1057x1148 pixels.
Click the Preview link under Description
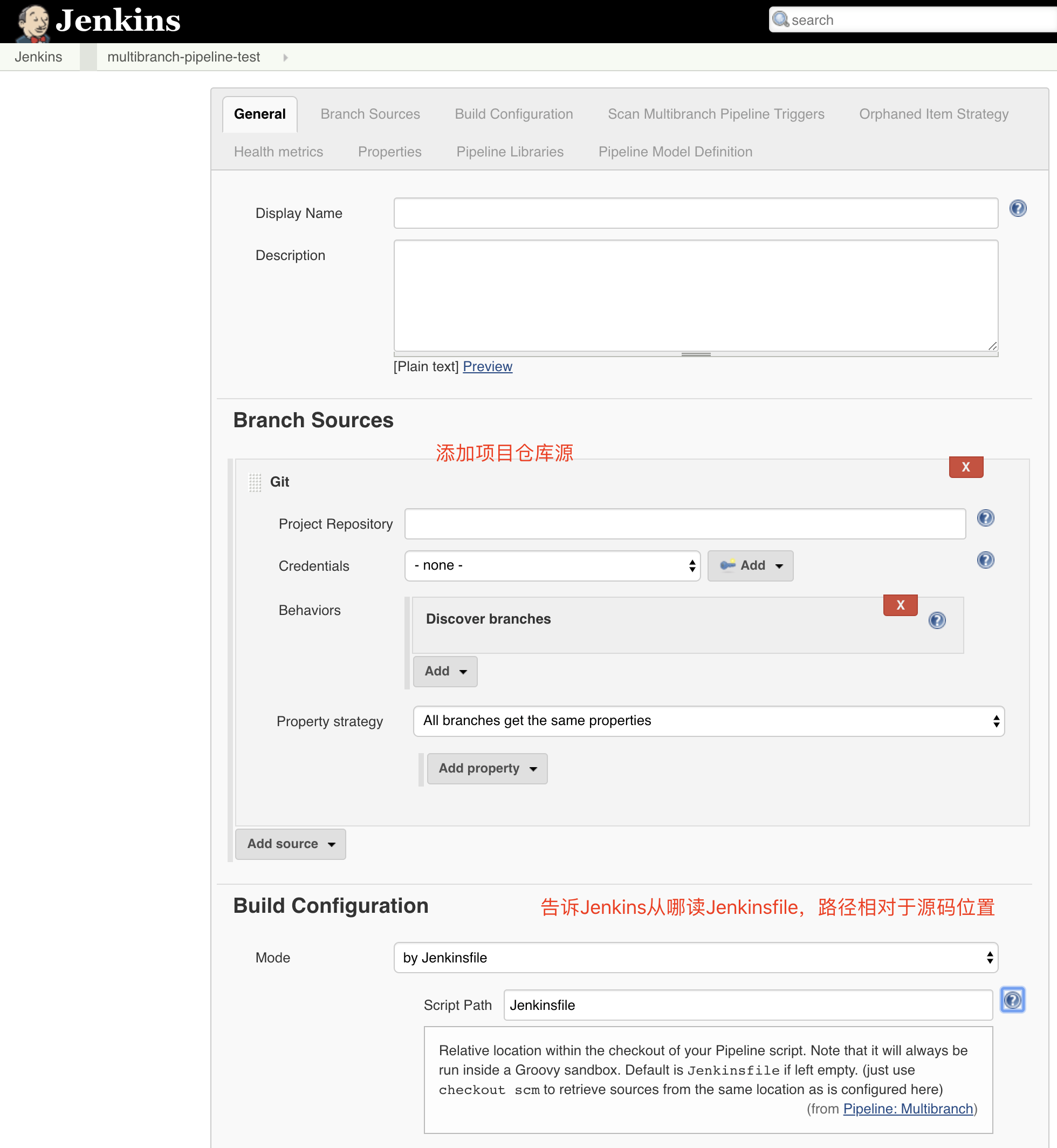click(x=488, y=366)
